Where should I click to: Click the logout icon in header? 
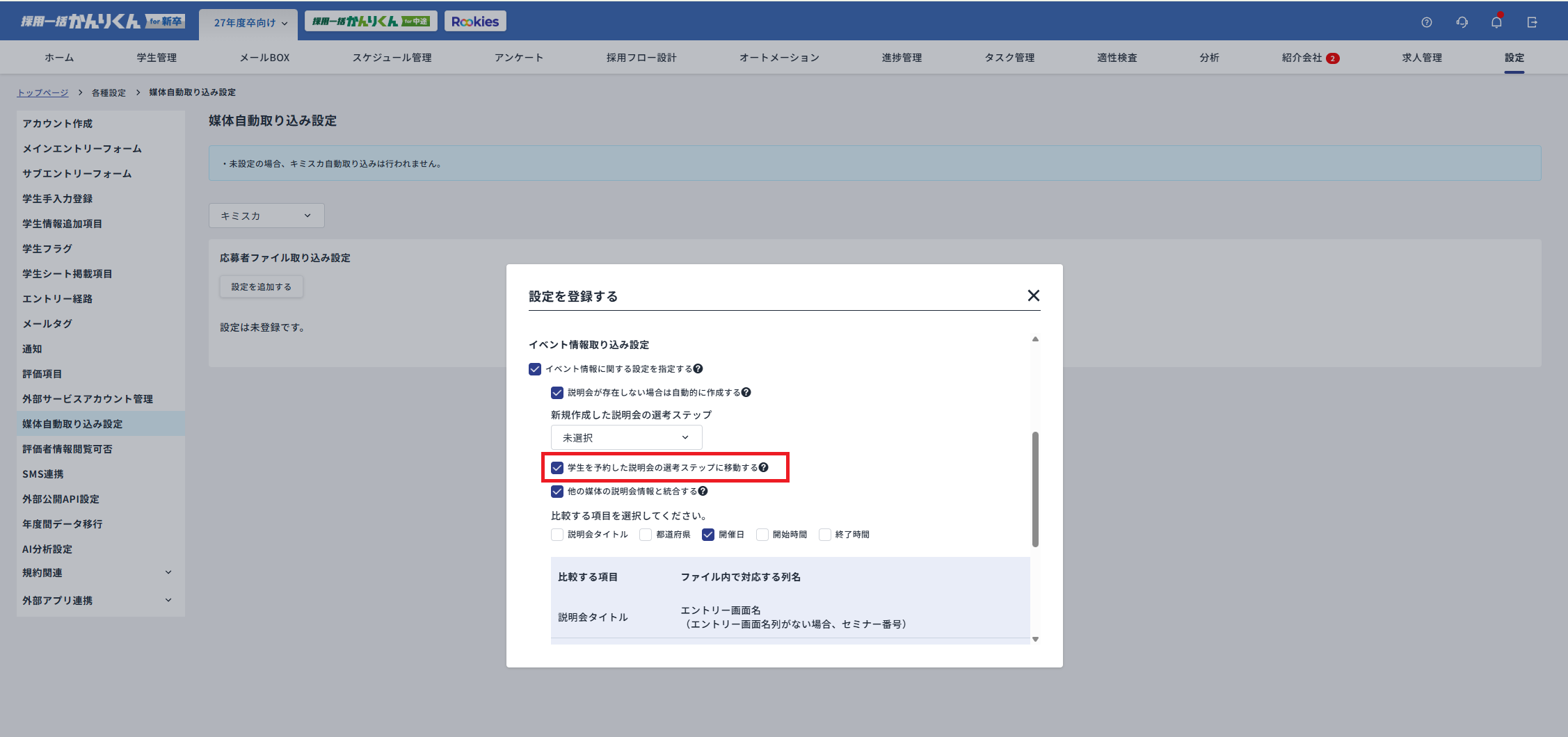coord(1532,22)
